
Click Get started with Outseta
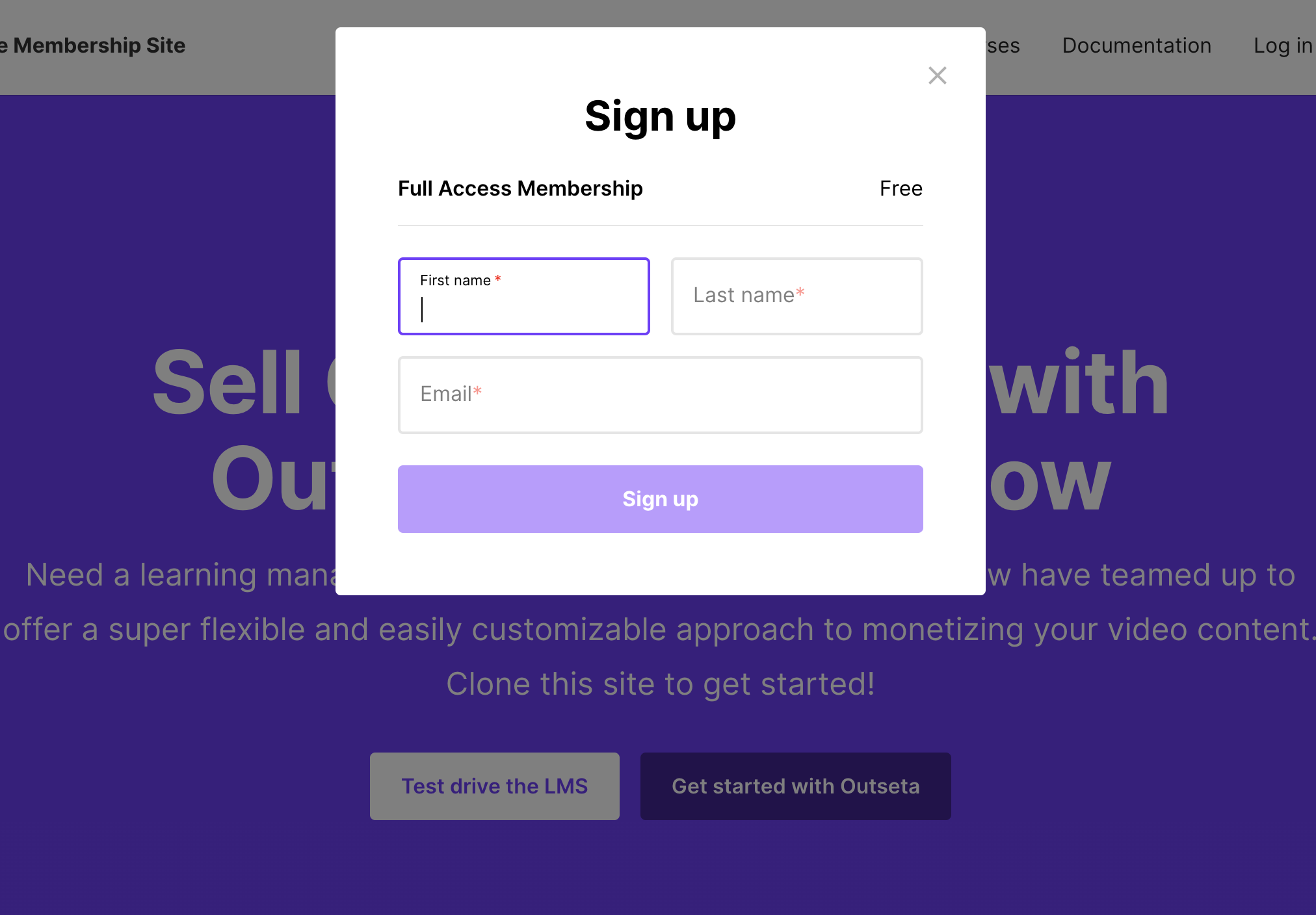[x=795, y=786]
